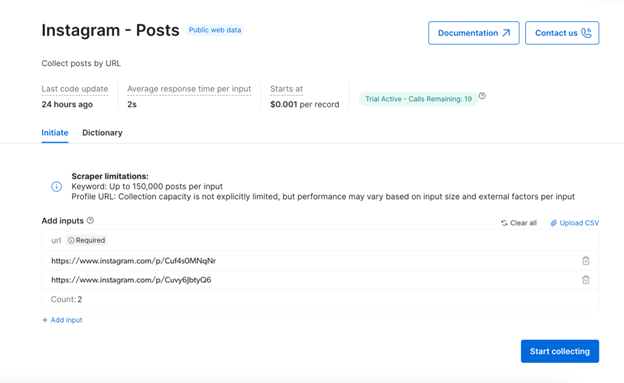This screenshot has width=624, height=383.
Task: Click the Starts at label
Action: [x=287, y=89]
